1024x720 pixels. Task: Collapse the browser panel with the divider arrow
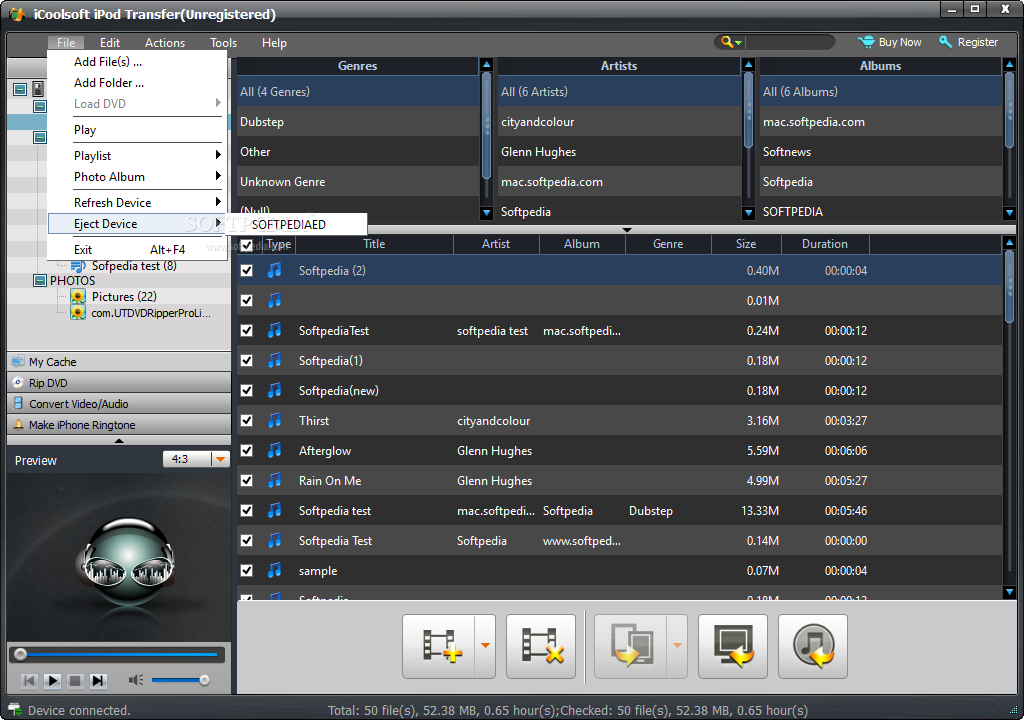pos(627,230)
